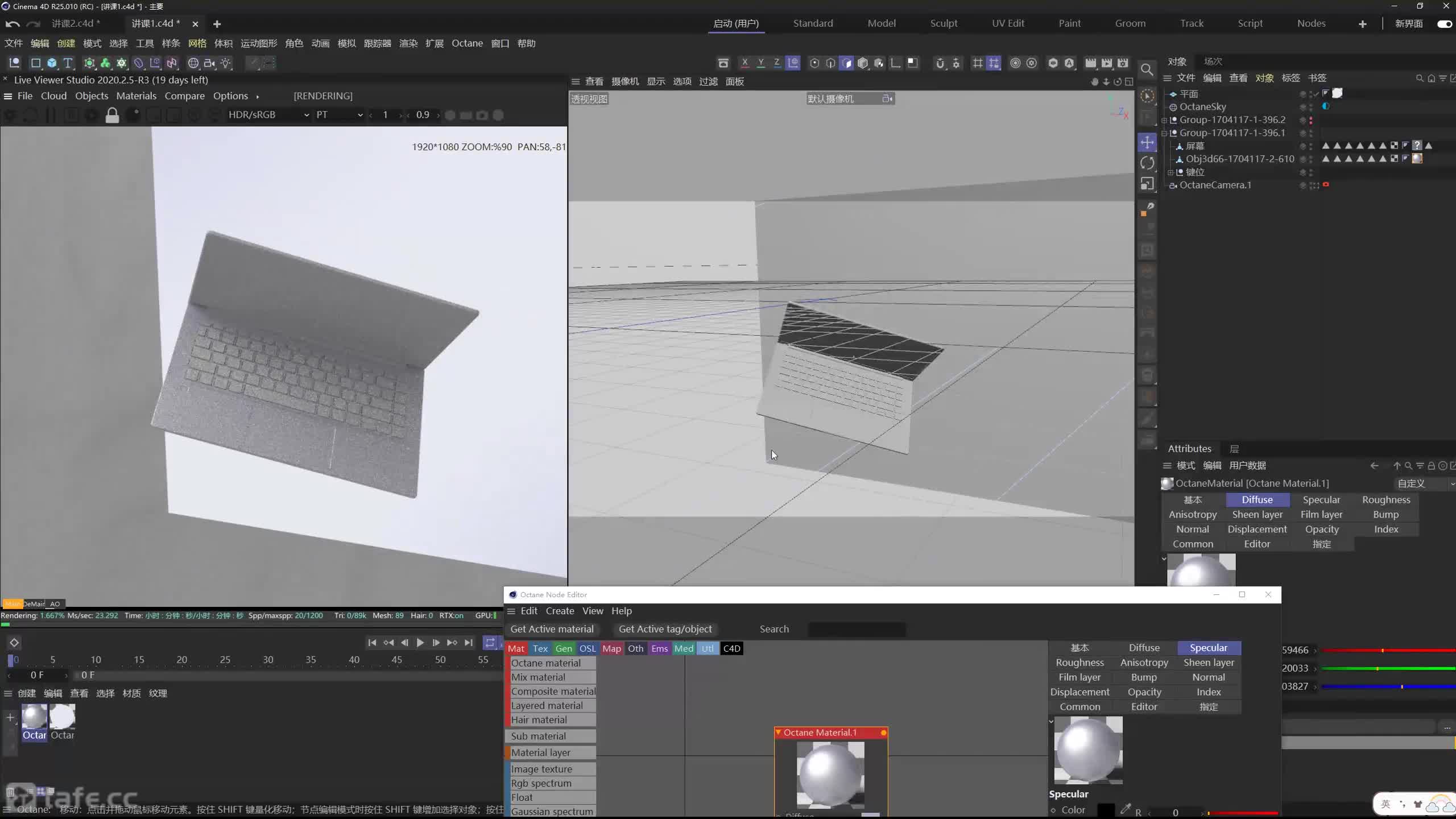The image size is (1456, 819).
Task: Click the Polygons mode icon
Action: pos(846,63)
